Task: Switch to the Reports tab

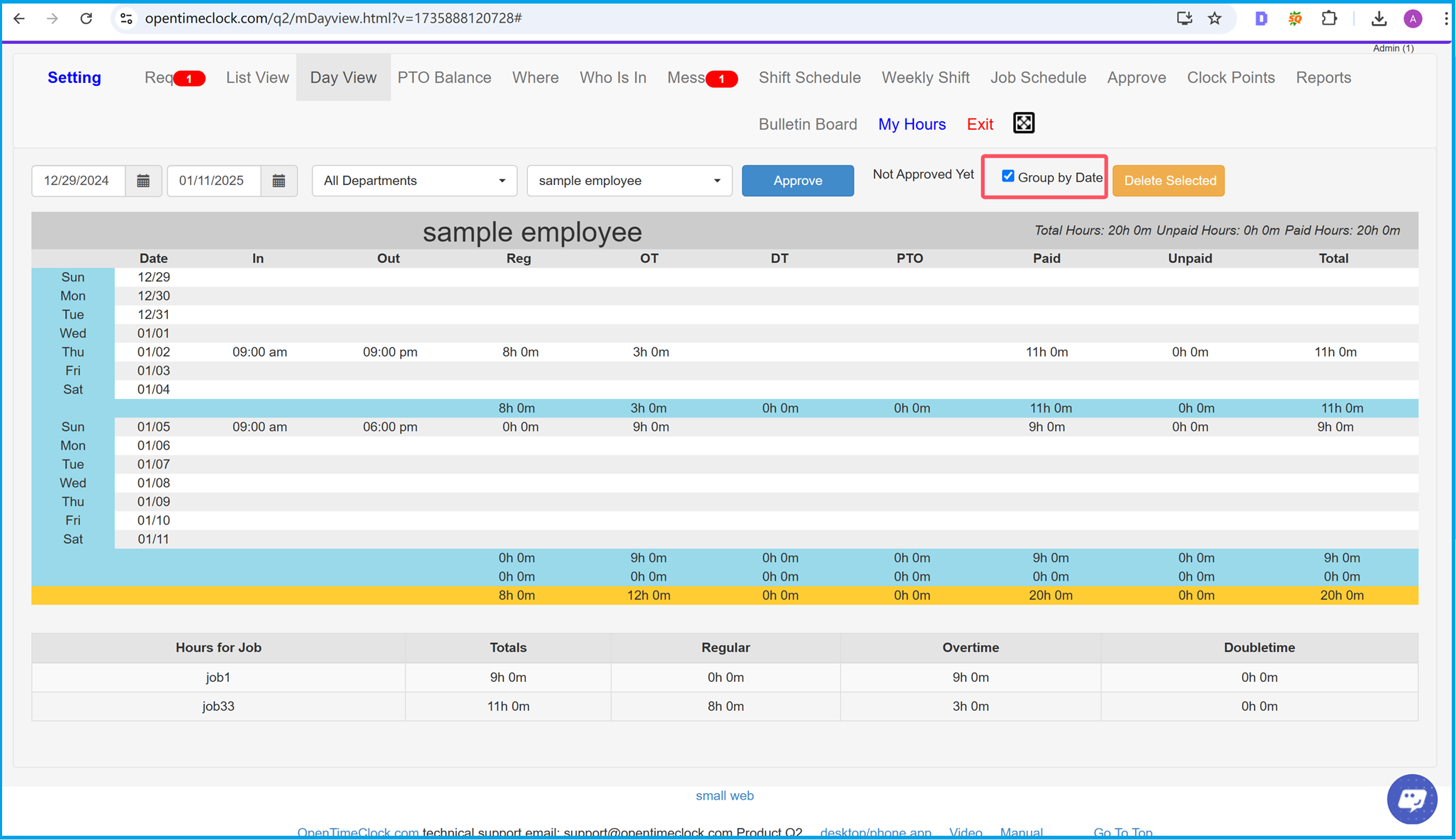Action: coord(1324,77)
